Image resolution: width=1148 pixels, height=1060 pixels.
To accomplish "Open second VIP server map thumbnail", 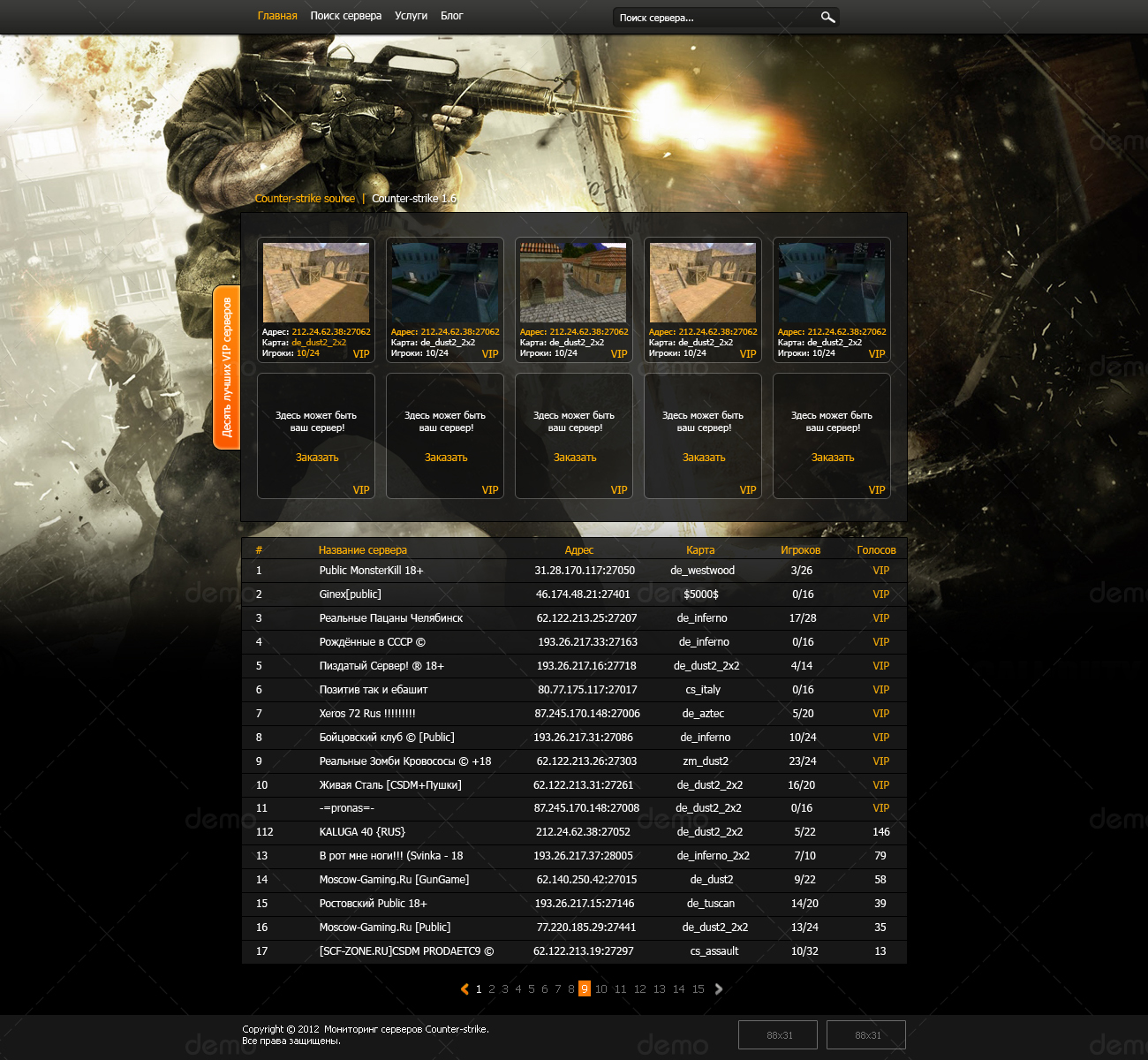I will [445, 283].
